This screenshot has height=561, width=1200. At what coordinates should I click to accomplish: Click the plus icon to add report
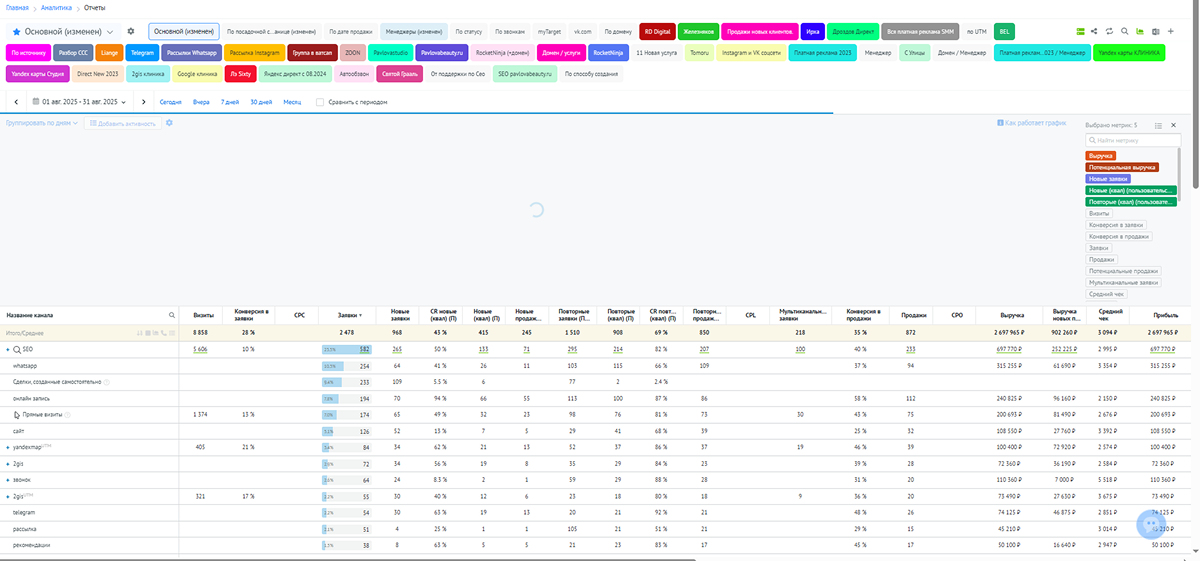pyautogui.click(x=1170, y=32)
